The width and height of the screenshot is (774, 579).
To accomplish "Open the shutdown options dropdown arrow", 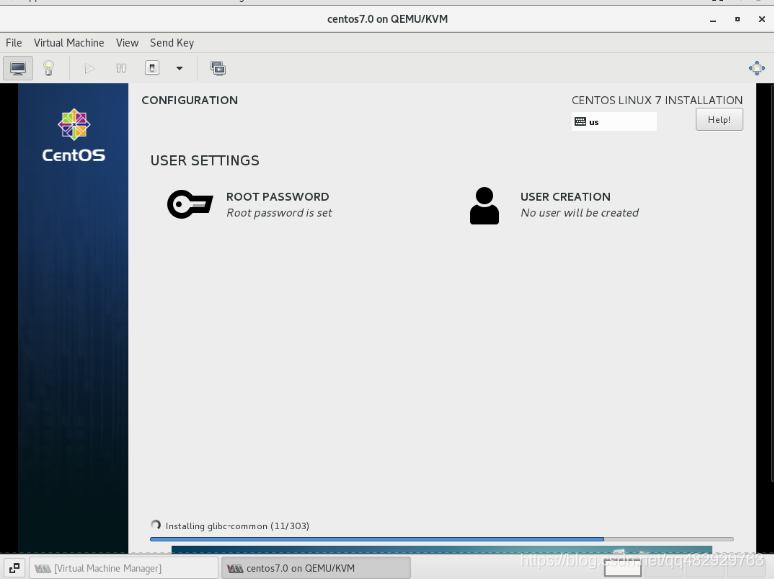I will click(180, 68).
